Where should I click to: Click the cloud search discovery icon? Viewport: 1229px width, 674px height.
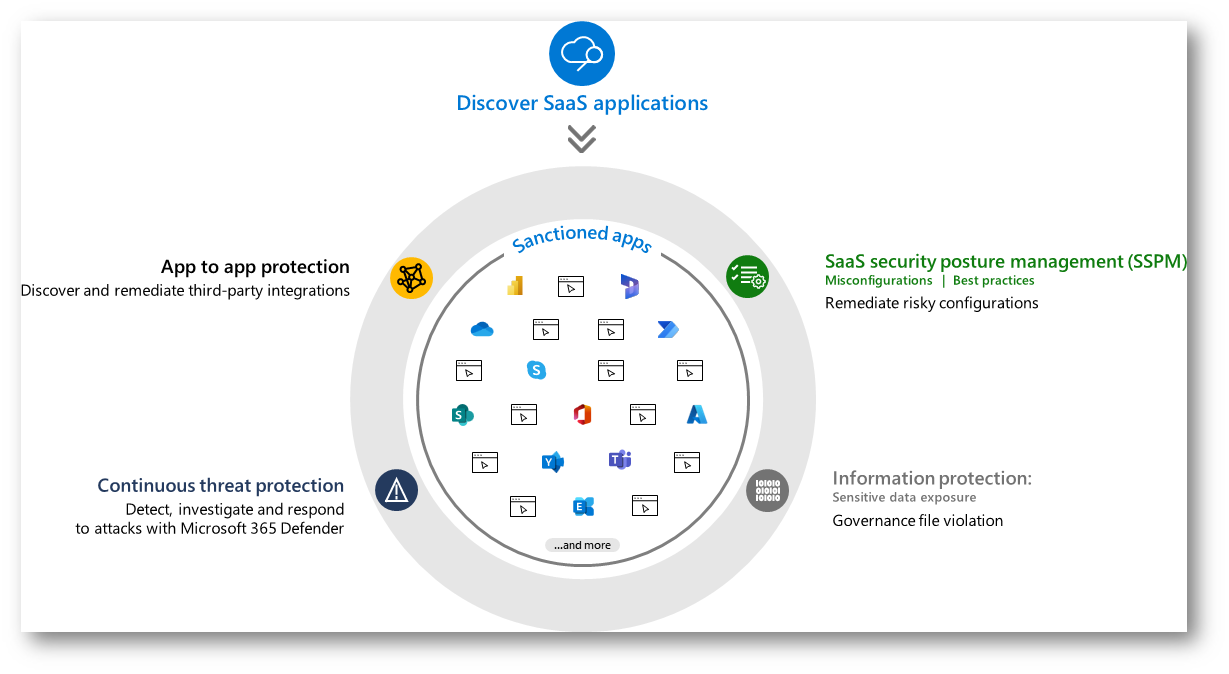582,52
